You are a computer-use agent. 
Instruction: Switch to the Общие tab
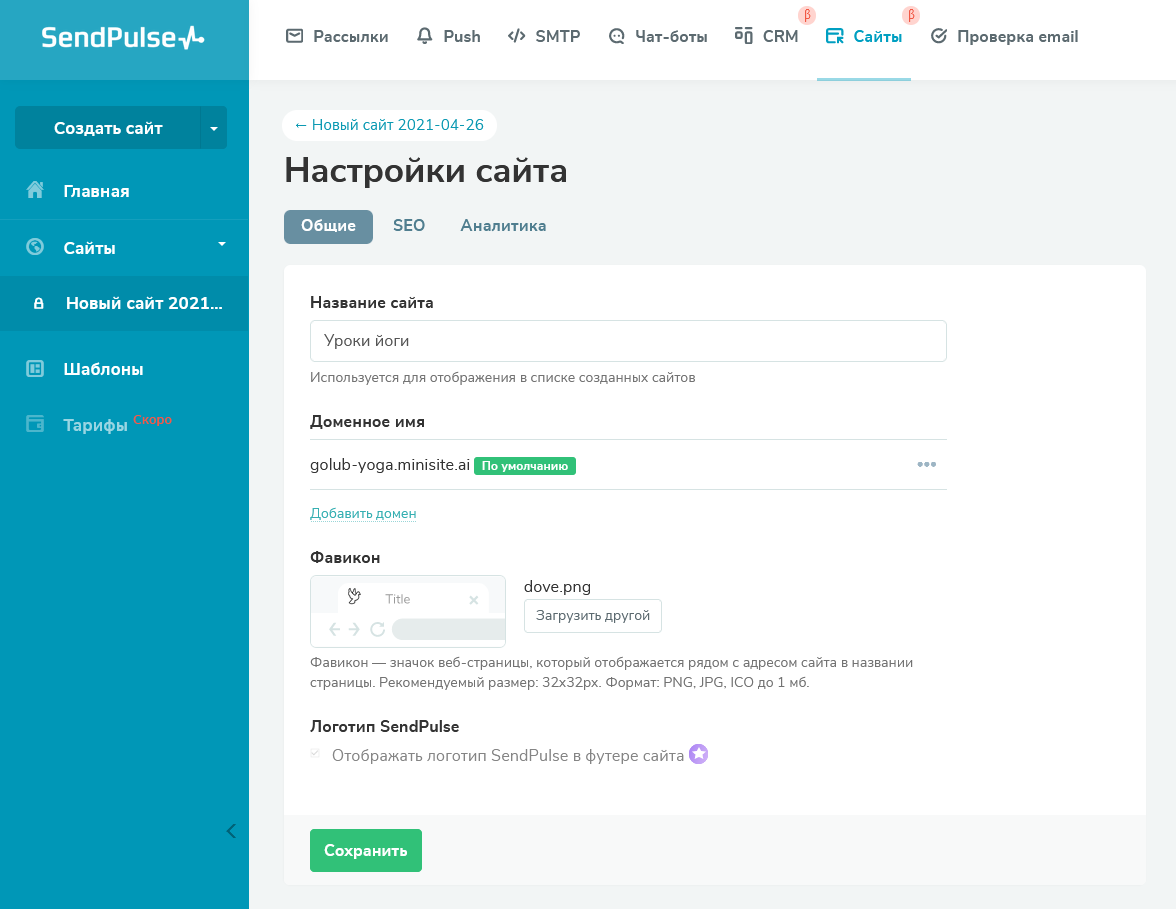[x=328, y=226]
